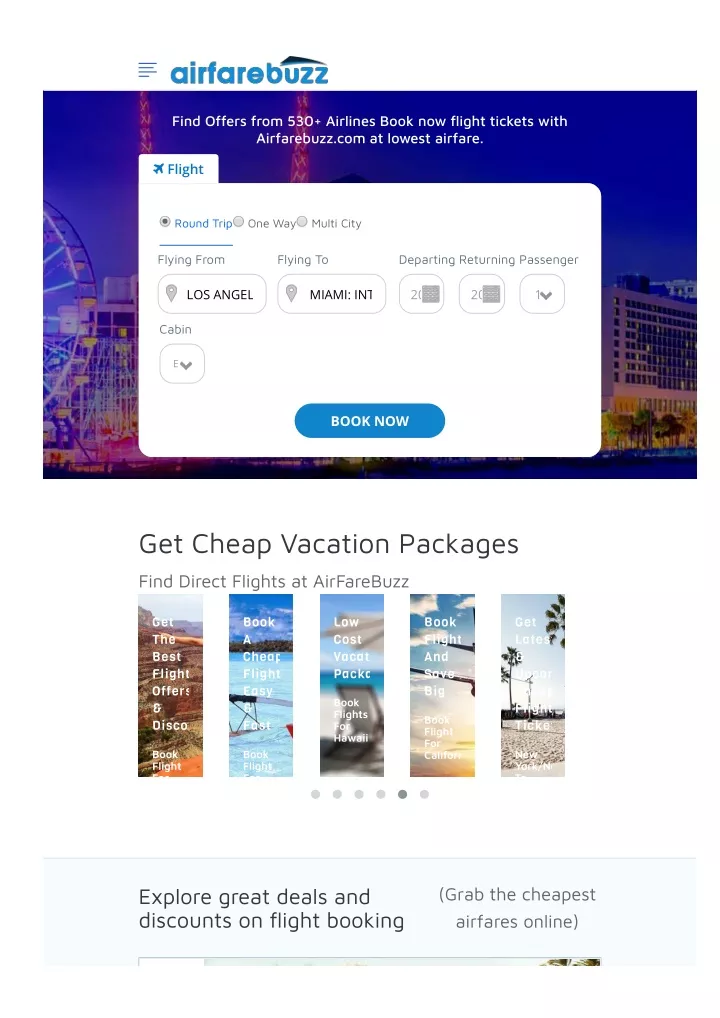Select the Multi City radio button
720x1018 pixels.
coord(302,222)
